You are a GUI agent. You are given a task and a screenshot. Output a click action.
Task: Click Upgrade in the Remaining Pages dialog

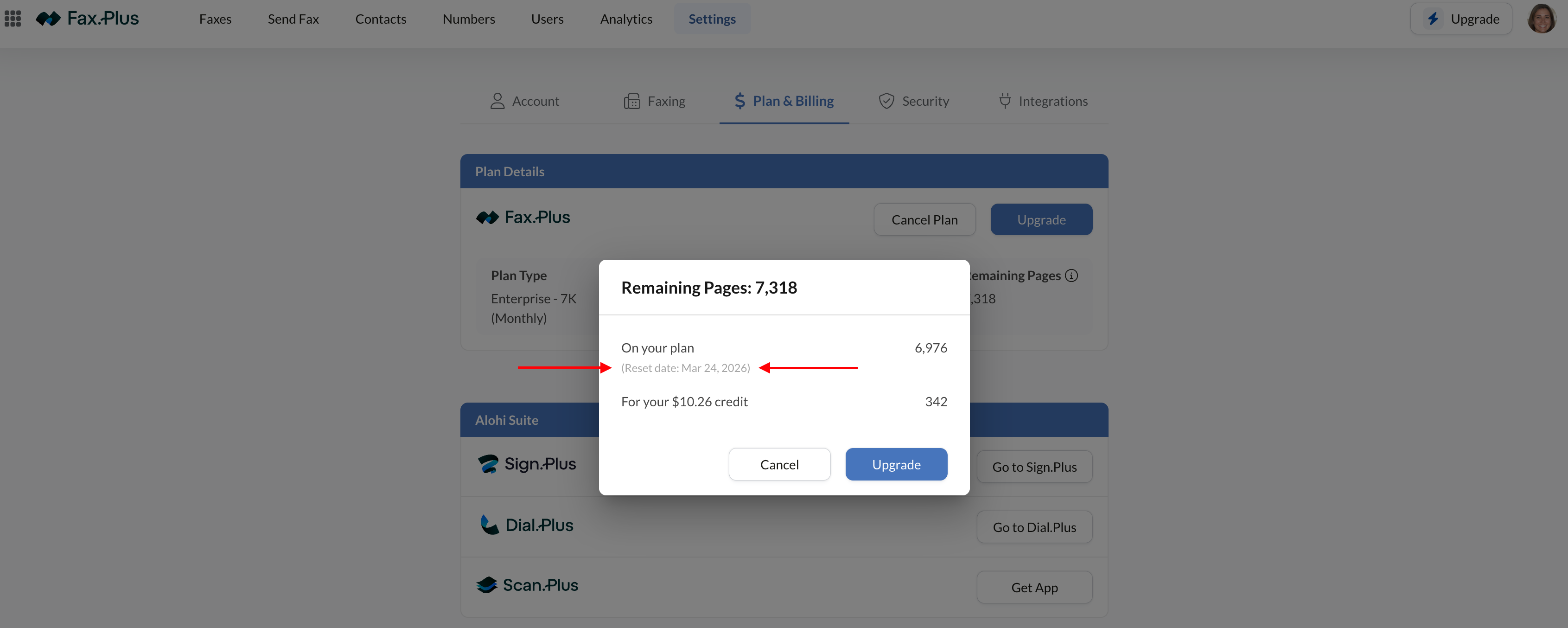click(x=896, y=465)
